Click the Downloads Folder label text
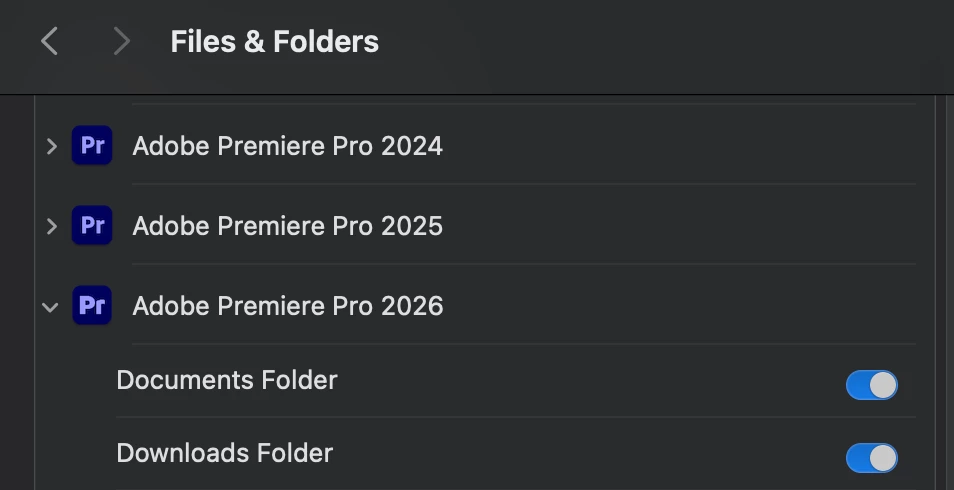Viewport: 954px width, 490px height. click(225, 453)
